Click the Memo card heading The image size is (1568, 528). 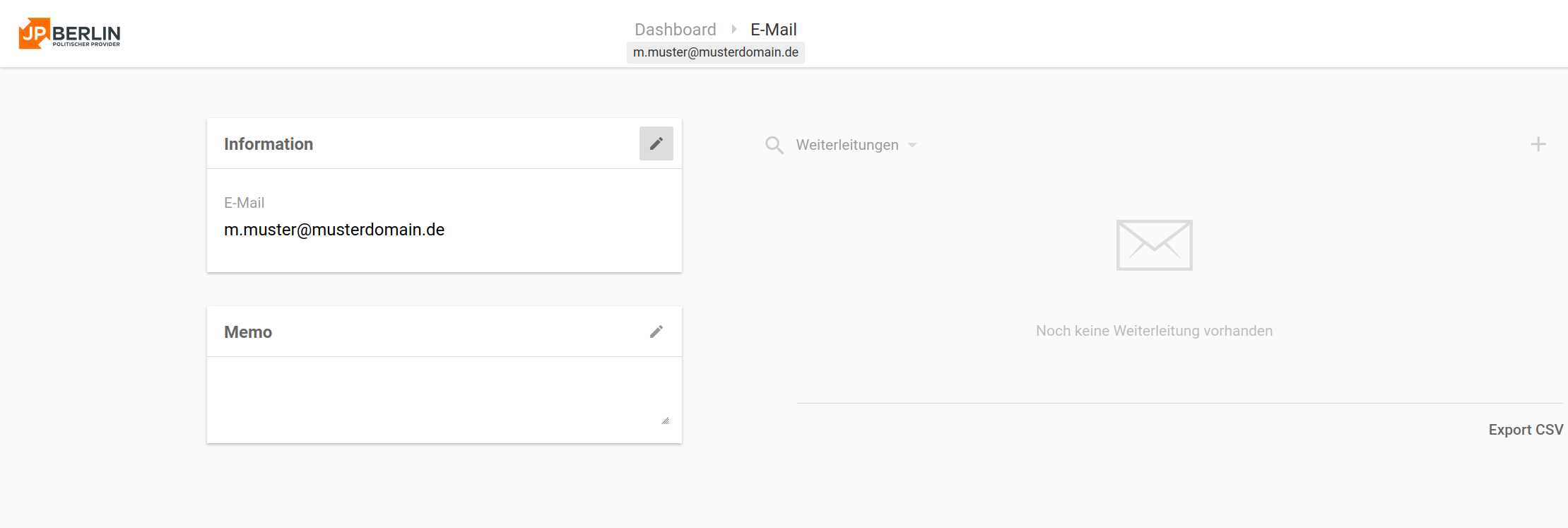tap(248, 332)
